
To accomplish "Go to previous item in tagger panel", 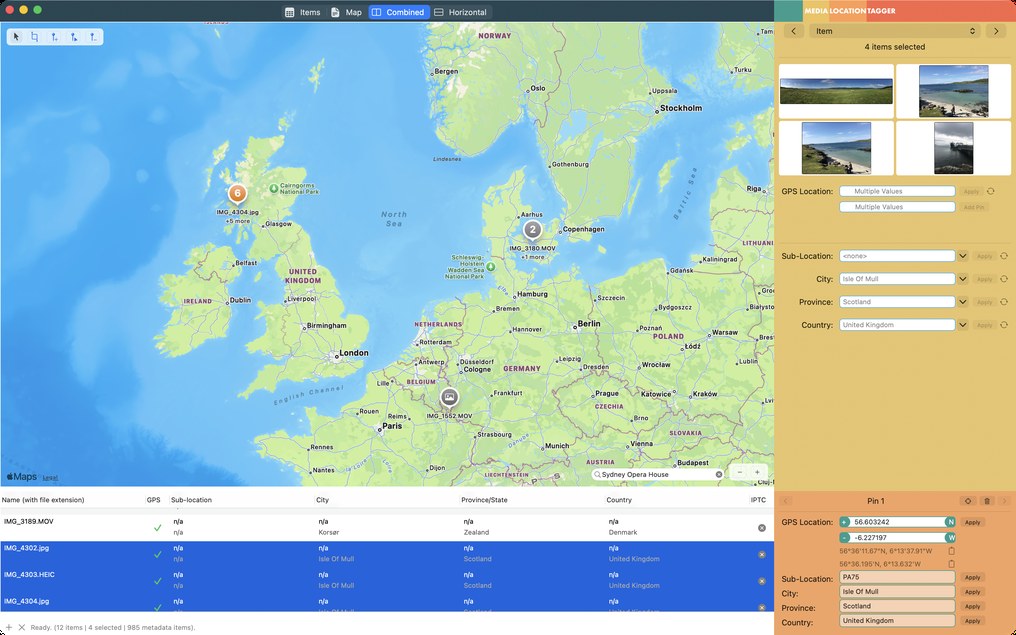I will click(794, 31).
